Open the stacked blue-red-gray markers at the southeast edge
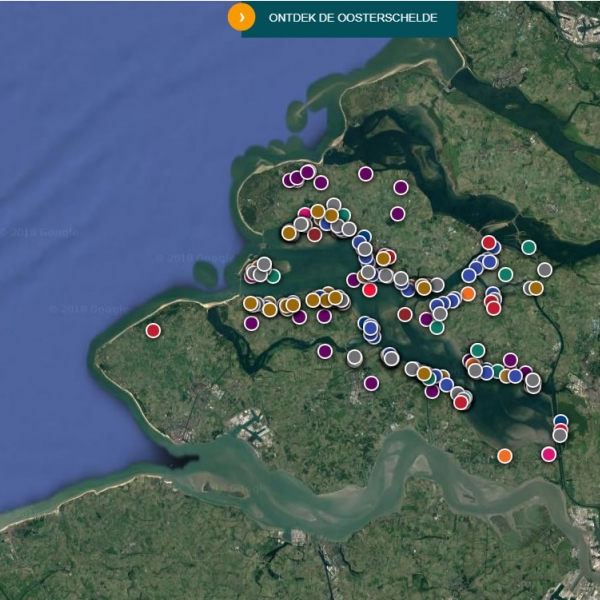This screenshot has width=600, height=600. (x=560, y=428)
